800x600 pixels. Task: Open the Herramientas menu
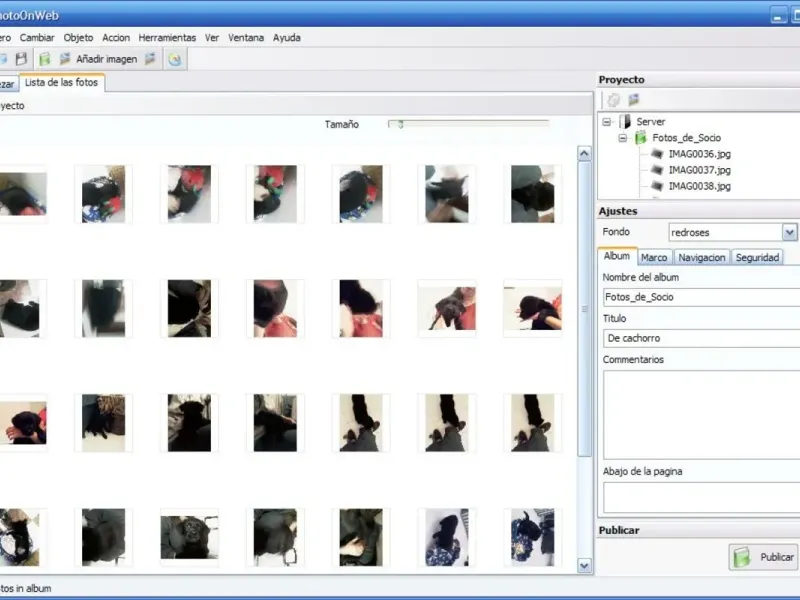point(167,38)
